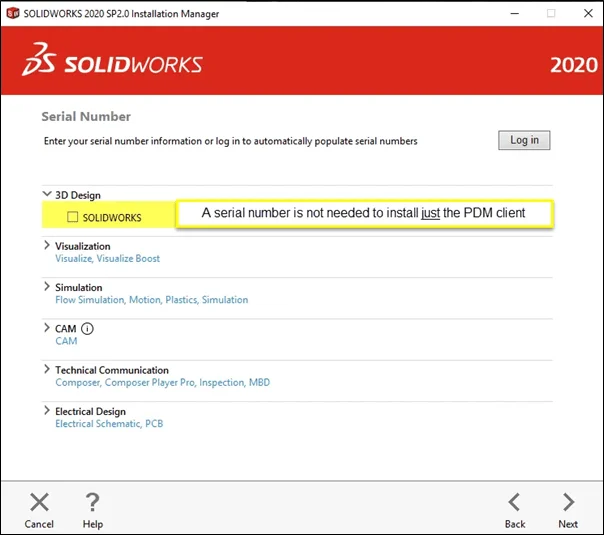Proceed with the Next arrow
The width and height of the screenshot is (604, 535).
[x=567, y=502]
